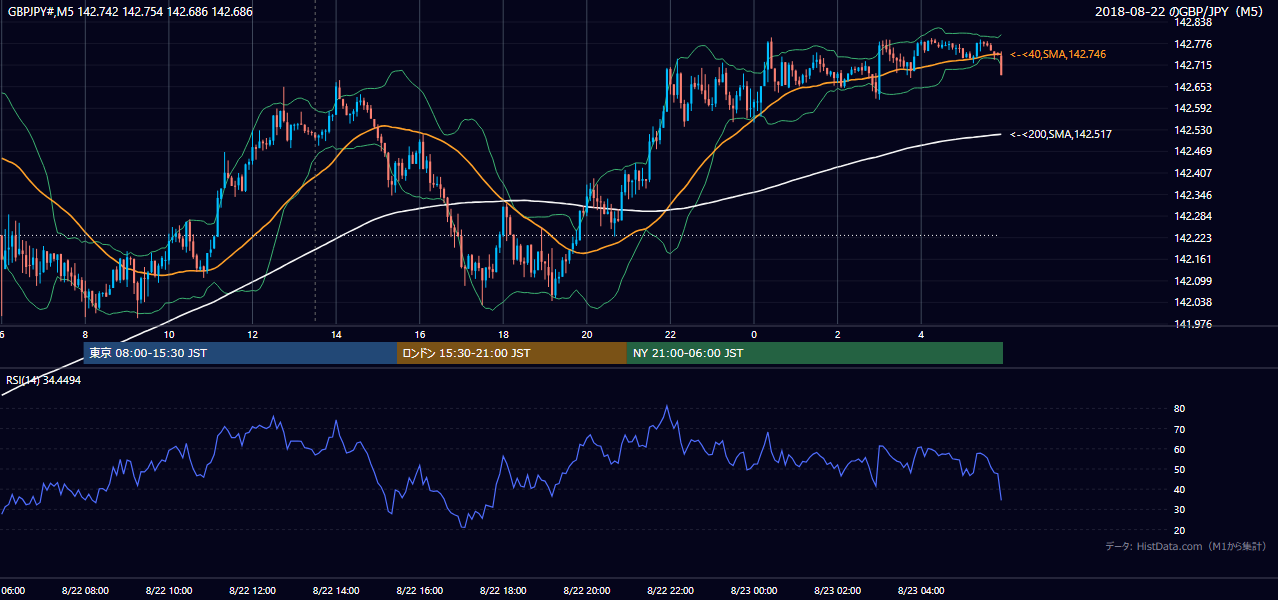
Task: Click the 8/22 14:00 bottom time label
Action: coord(336,590)
